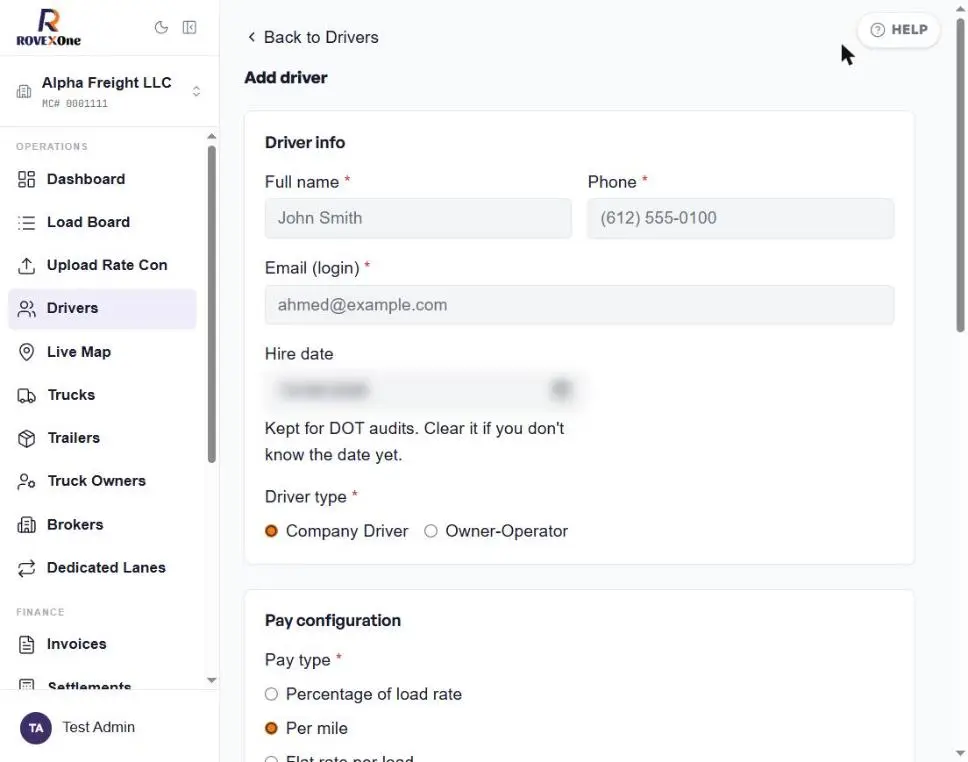Open the Invoices page
The height and width of the screenshot is (762, 968).
click(102, 644)
